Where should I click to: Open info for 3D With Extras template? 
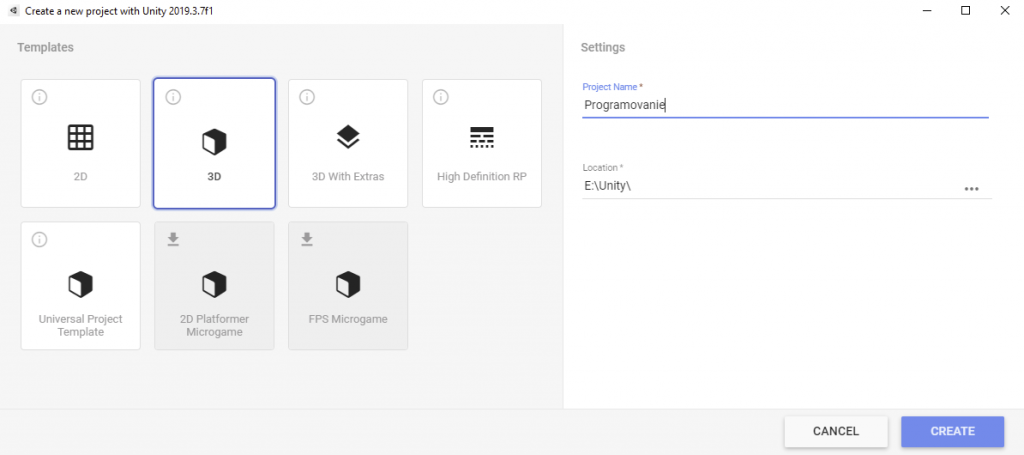(307, 97)
